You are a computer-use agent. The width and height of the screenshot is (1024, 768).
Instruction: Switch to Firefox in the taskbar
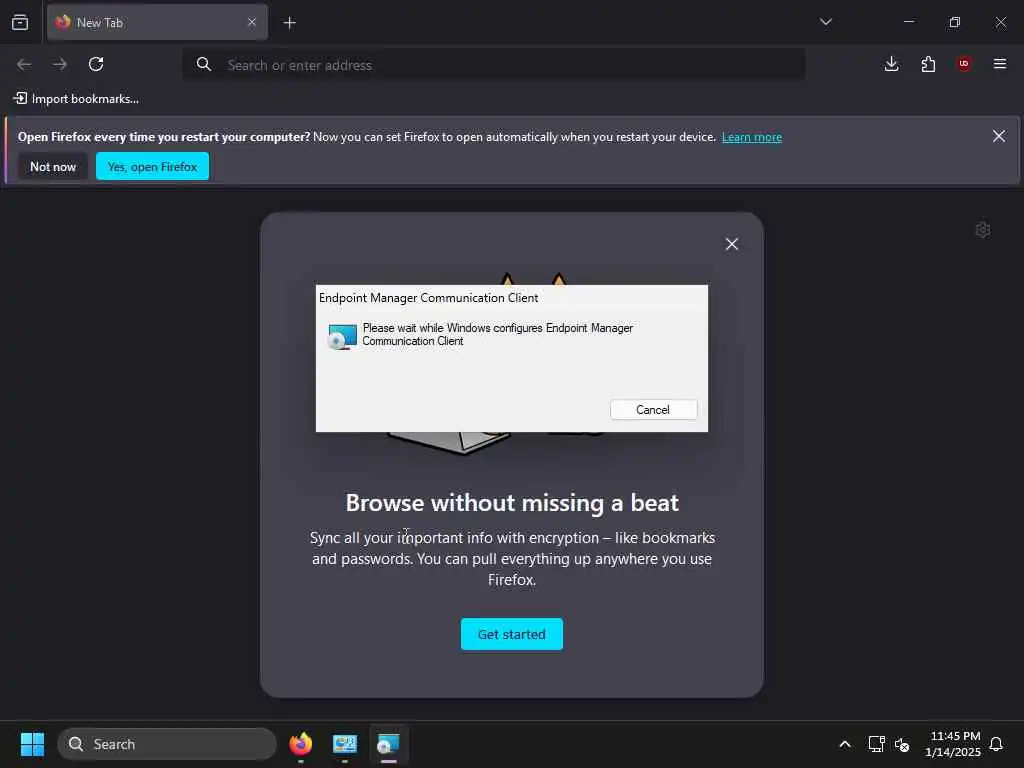click(301, 744)
